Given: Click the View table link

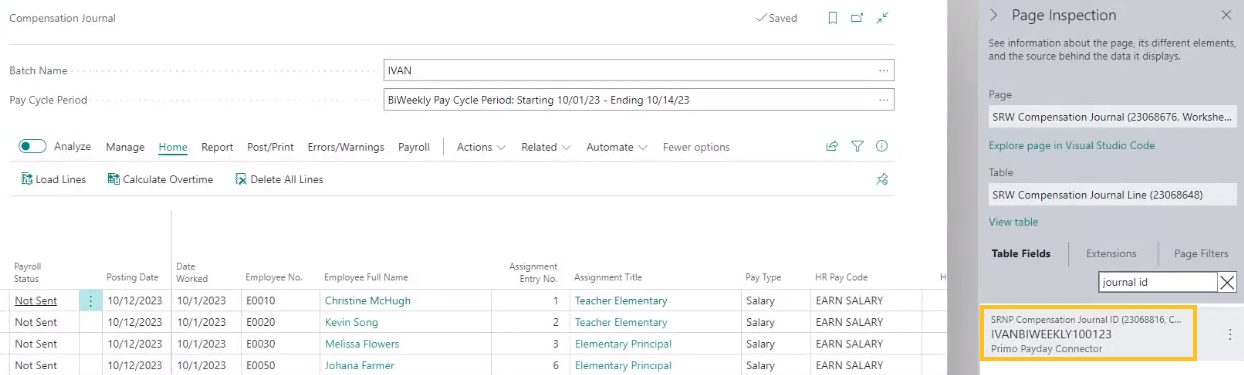Looking at the screenshot, I should tap(1013, 222).
